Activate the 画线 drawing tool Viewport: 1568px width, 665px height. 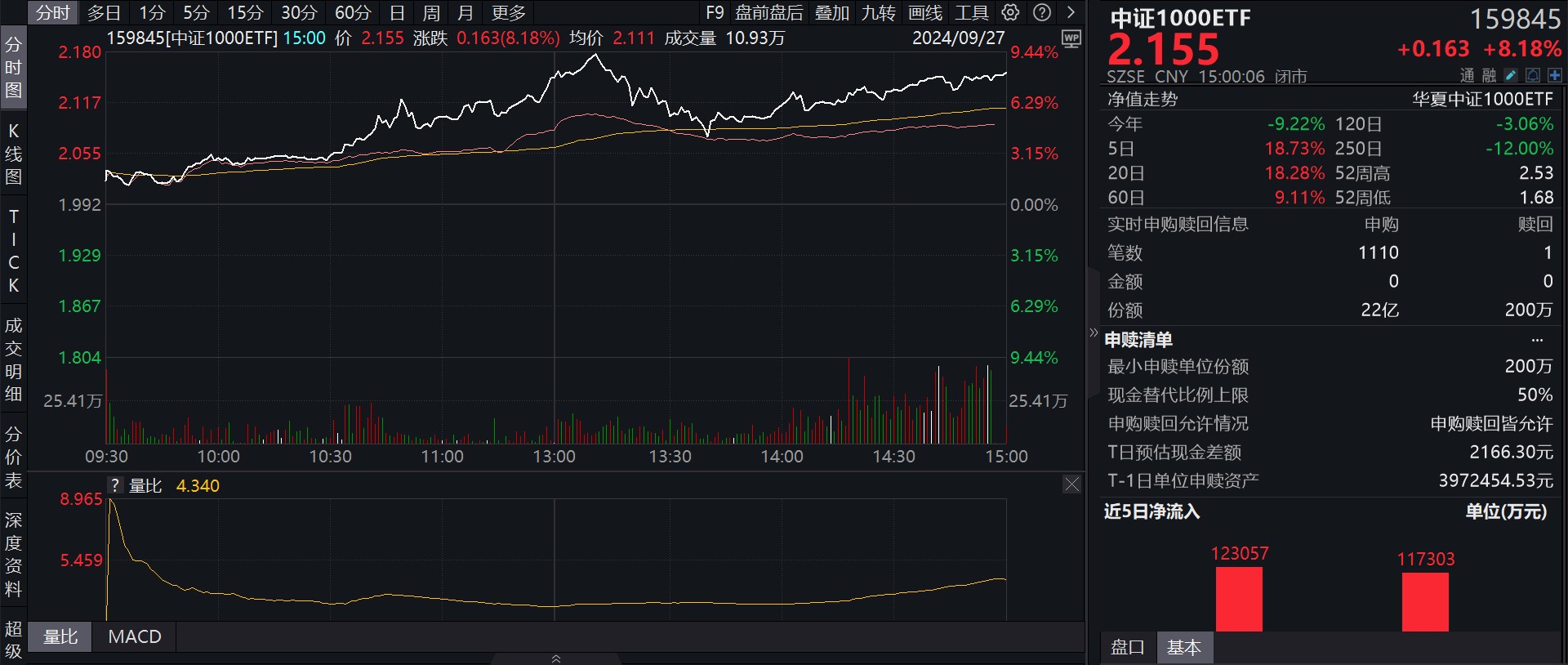tap(925, 13)
